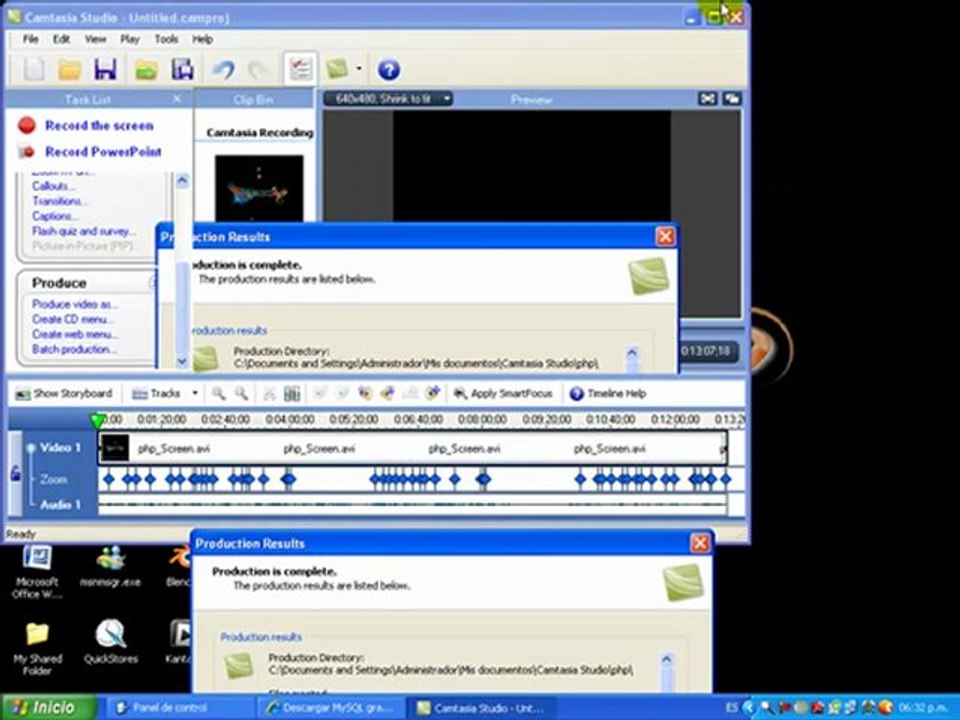Screen dimensions: 960x720
Task: Select the Camtasia Recording clip thumbnail
Action: [259, 189]
